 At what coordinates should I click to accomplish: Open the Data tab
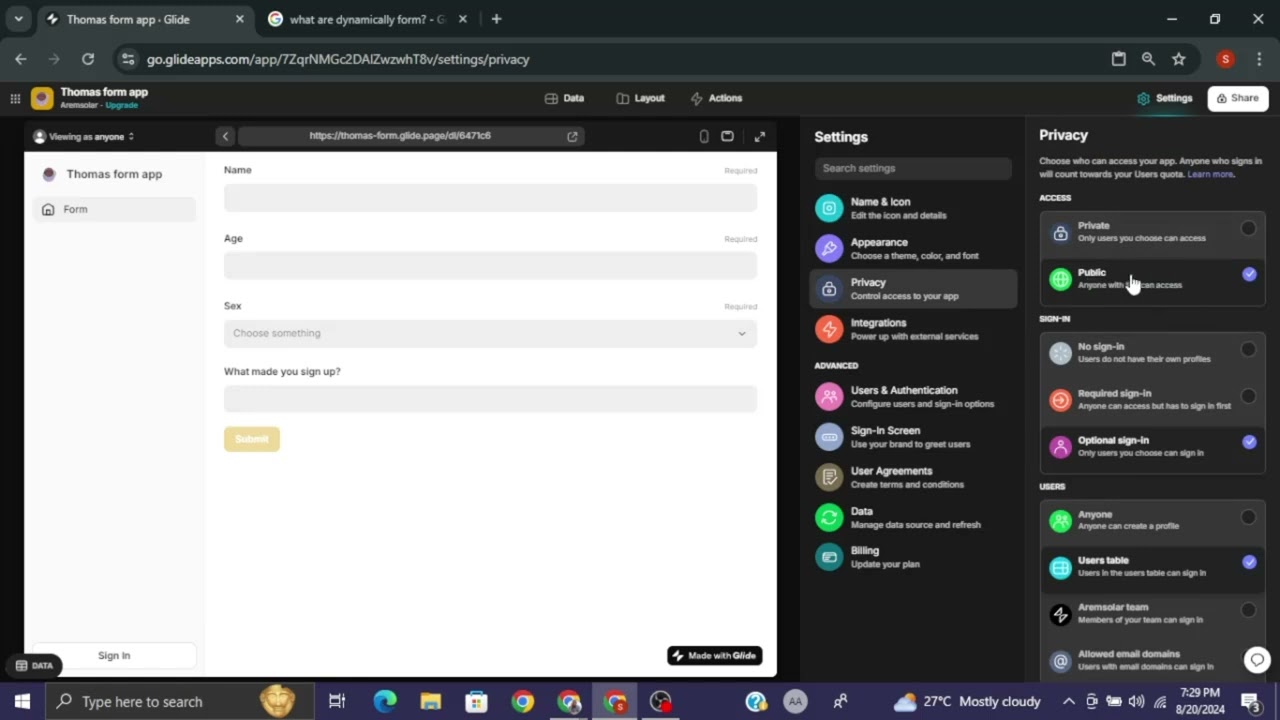click(564, 98)
